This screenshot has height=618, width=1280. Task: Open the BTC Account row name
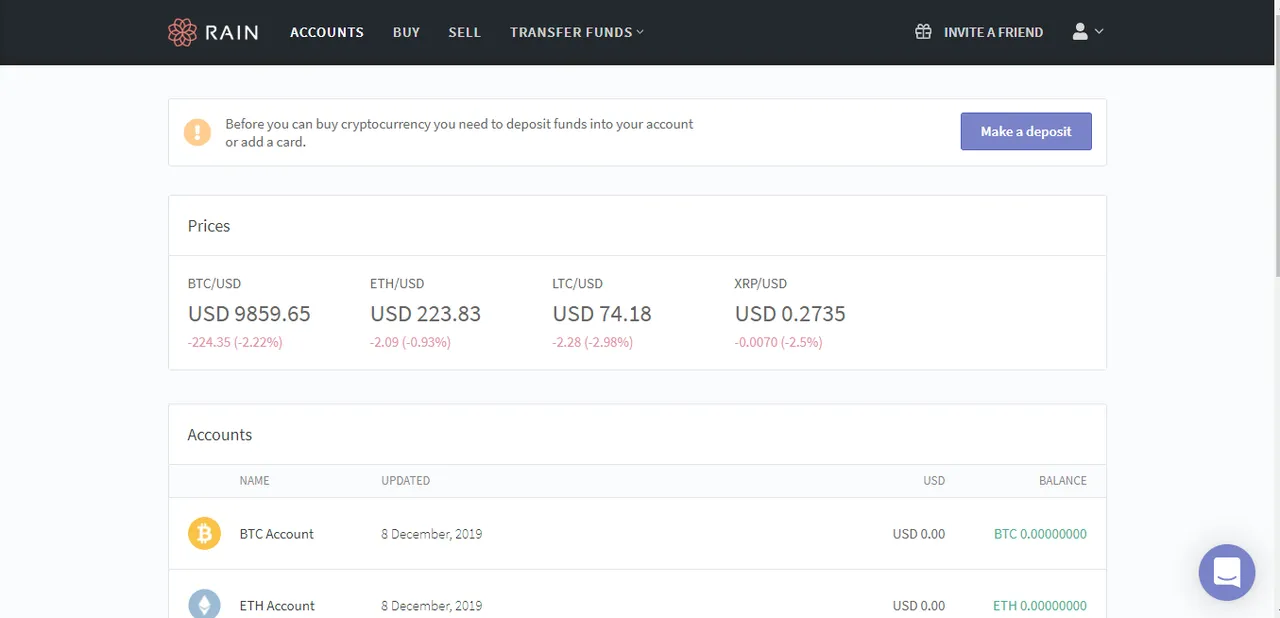[277, 534]
